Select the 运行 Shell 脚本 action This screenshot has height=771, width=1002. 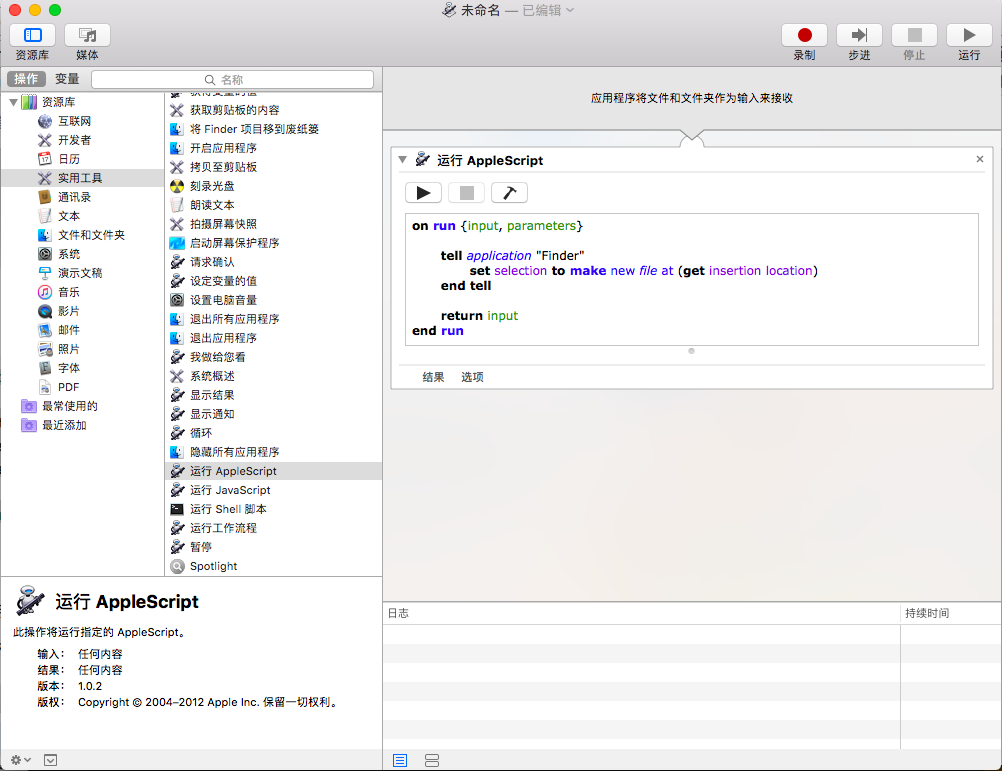[274, 509]
